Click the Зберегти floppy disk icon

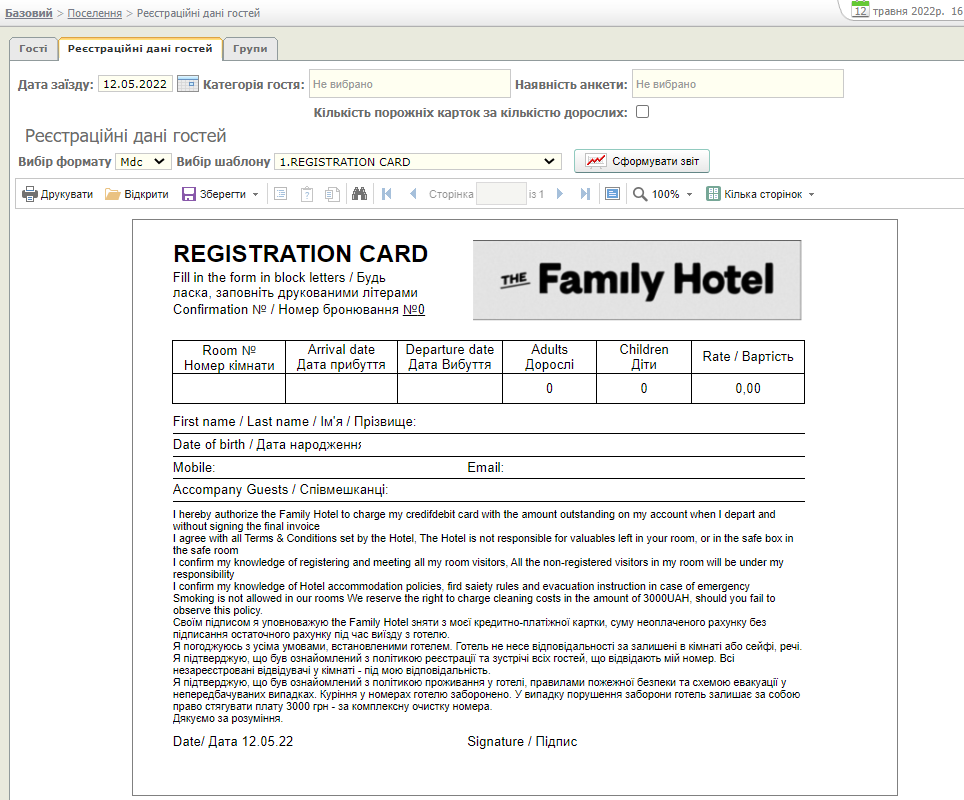tap(189, 194)
